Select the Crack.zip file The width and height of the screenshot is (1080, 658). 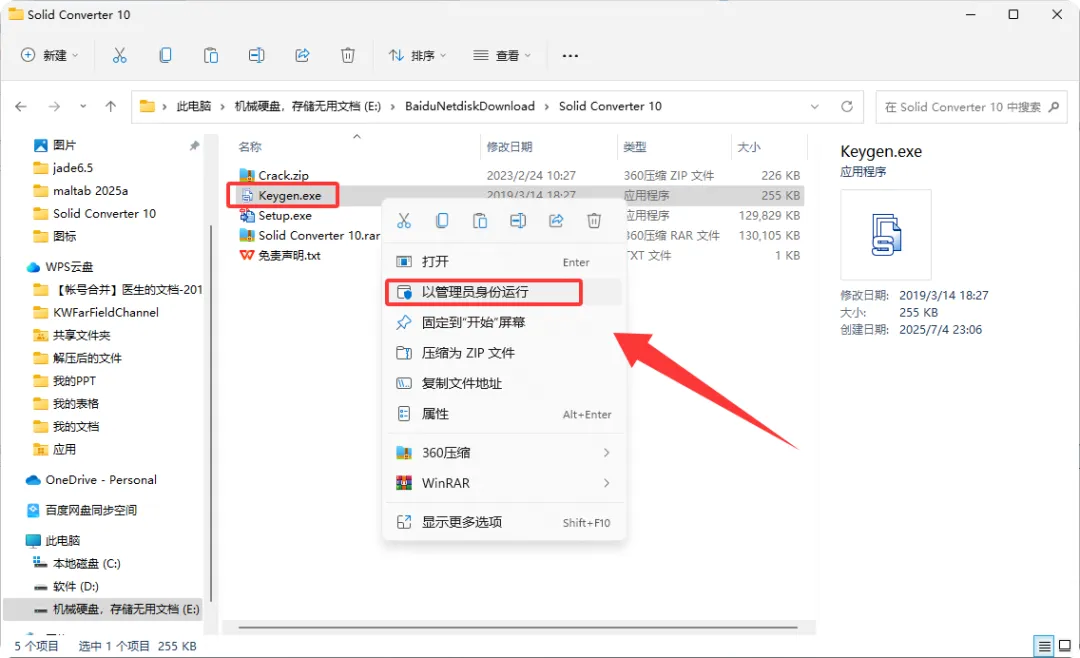(x=283, y=176)
